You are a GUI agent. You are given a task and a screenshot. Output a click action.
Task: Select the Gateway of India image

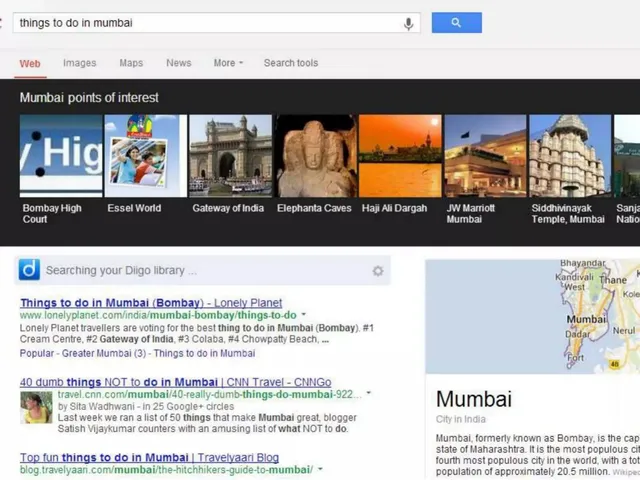tap(231, 156)
